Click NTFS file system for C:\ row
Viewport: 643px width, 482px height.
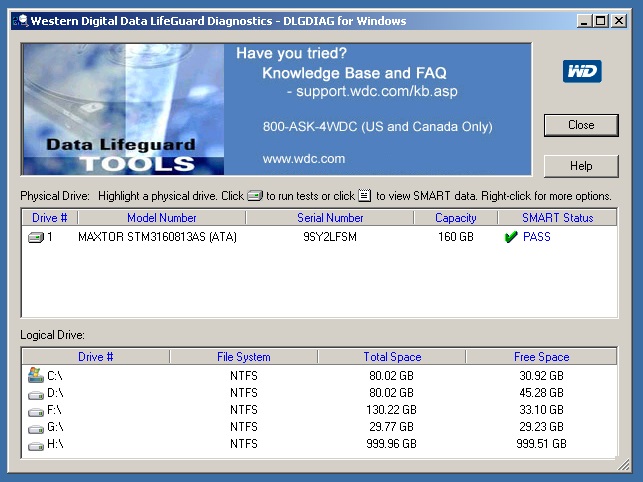244,376
